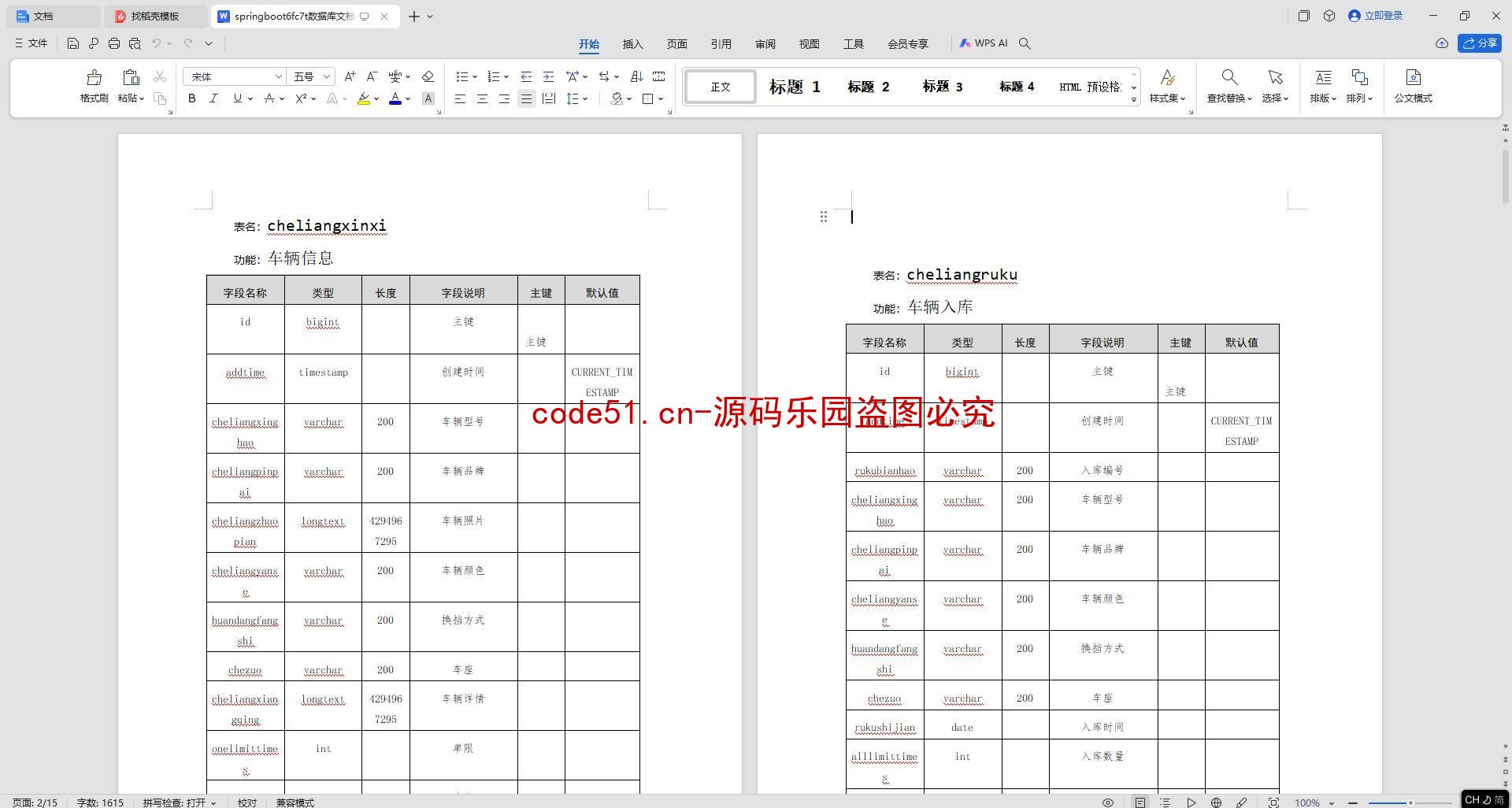Click the full screen fit icon in status bar
1512x808 pixels.
(x=1273, y=802)
